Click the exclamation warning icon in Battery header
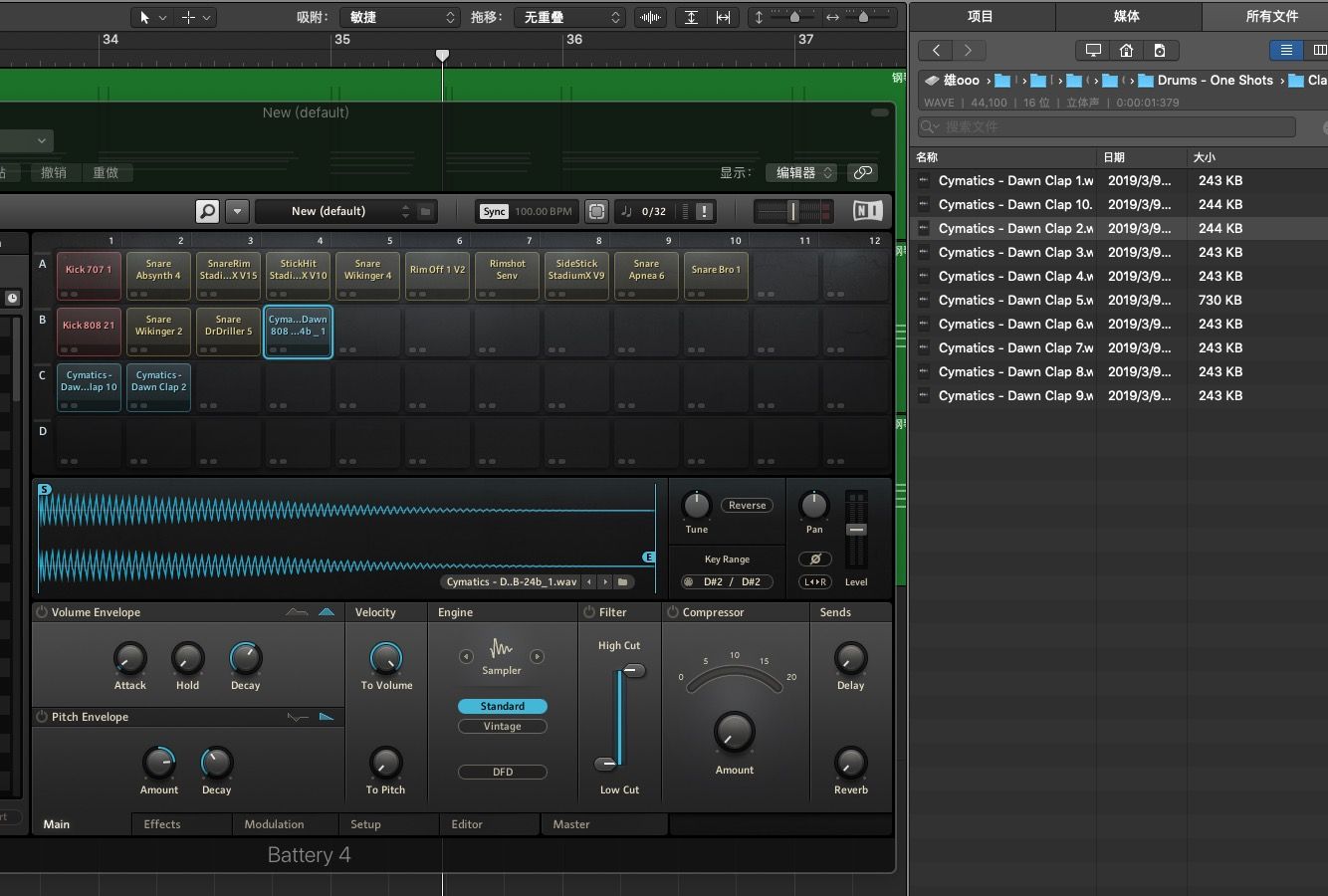The image size is (1328, 896). pyautogui.click(x=704, y=211)
